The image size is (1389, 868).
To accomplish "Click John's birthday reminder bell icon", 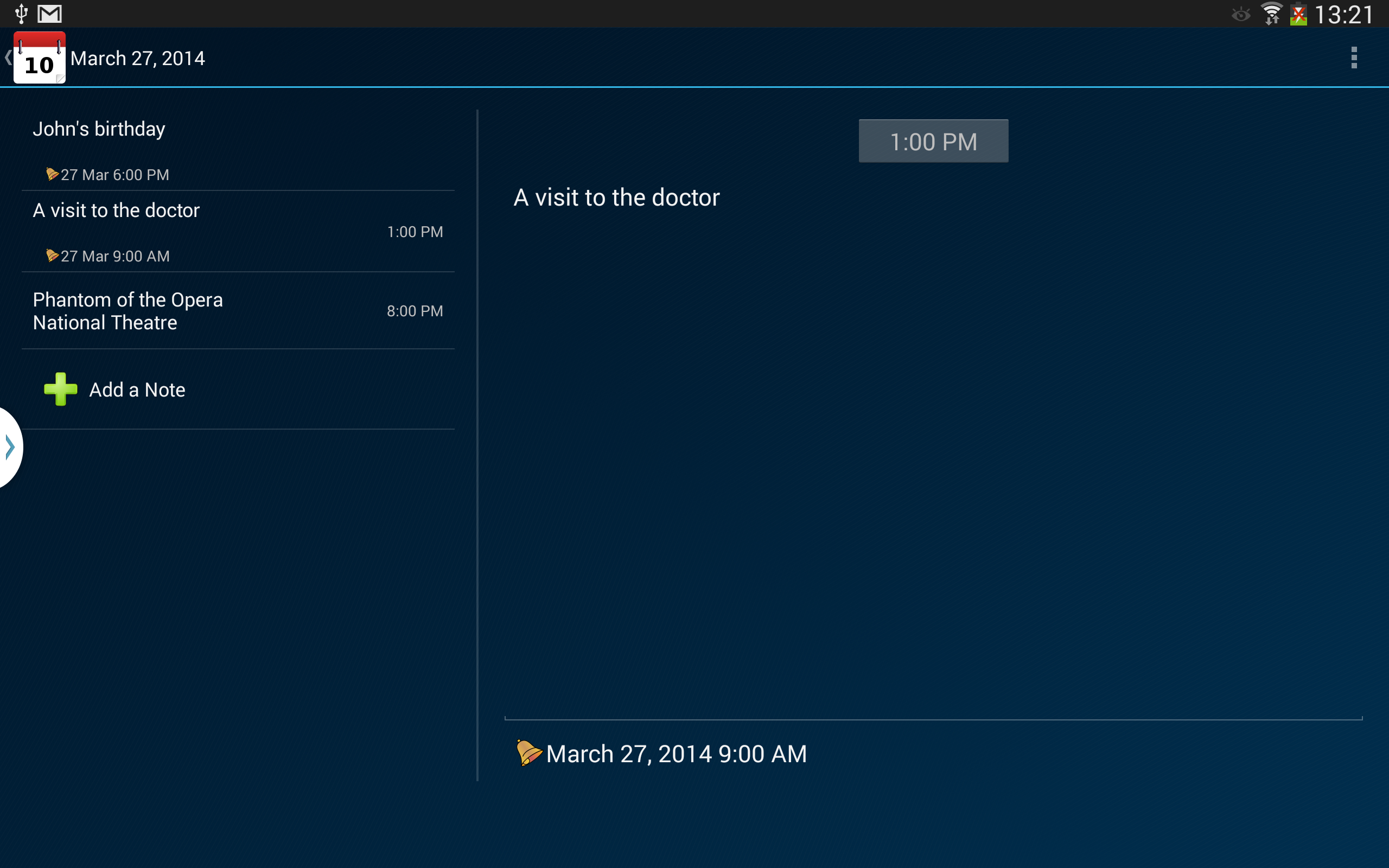I will click(52, 174).
